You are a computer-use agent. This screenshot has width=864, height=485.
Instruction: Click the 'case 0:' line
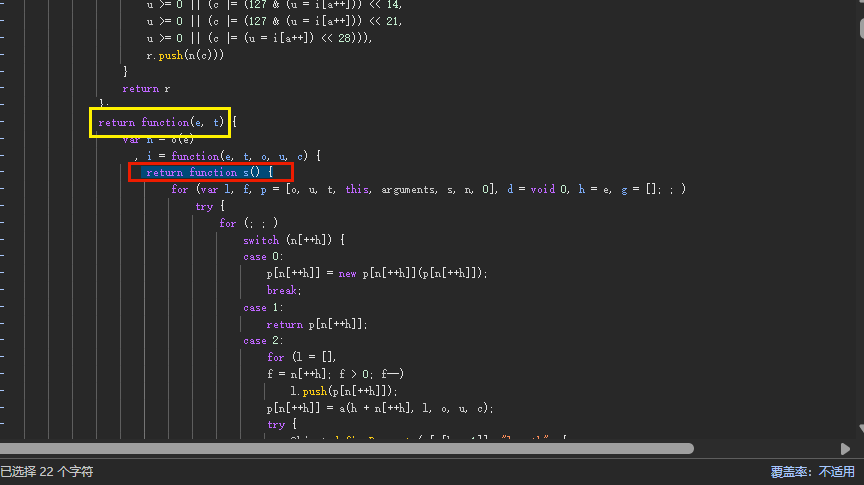pos(263,257)
